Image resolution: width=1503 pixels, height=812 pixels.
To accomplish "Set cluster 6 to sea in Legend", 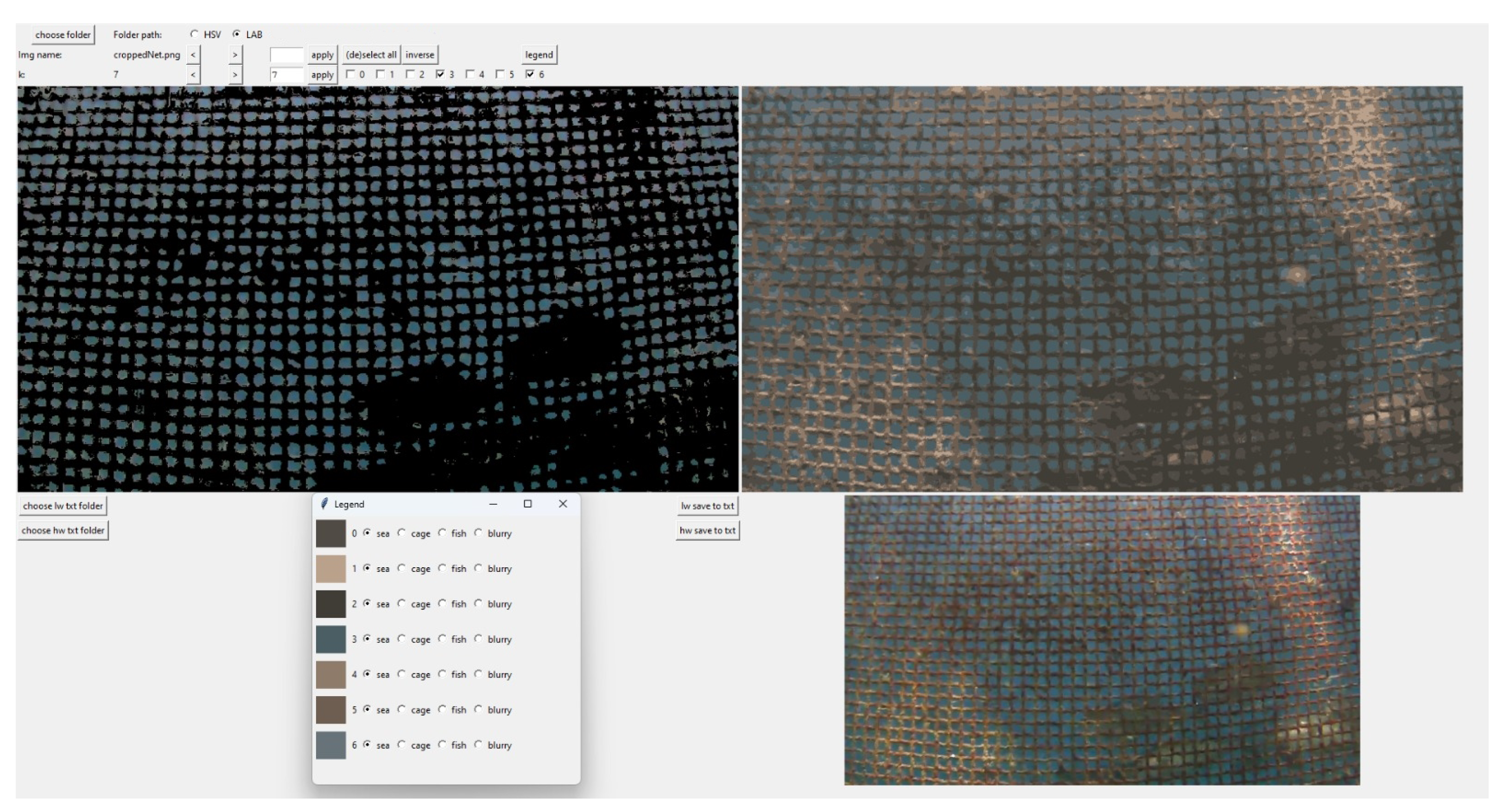I will point(367,745).
